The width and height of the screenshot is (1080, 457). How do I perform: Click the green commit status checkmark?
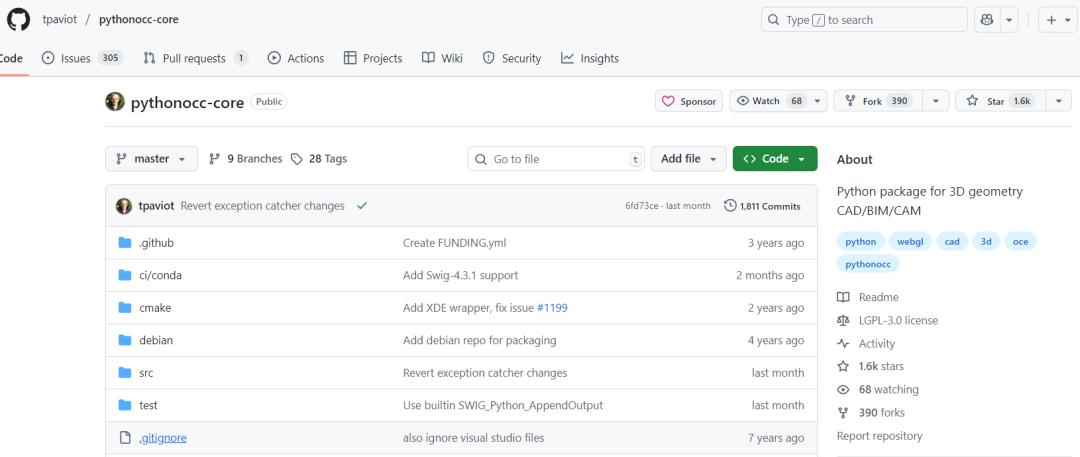(362, 205)
